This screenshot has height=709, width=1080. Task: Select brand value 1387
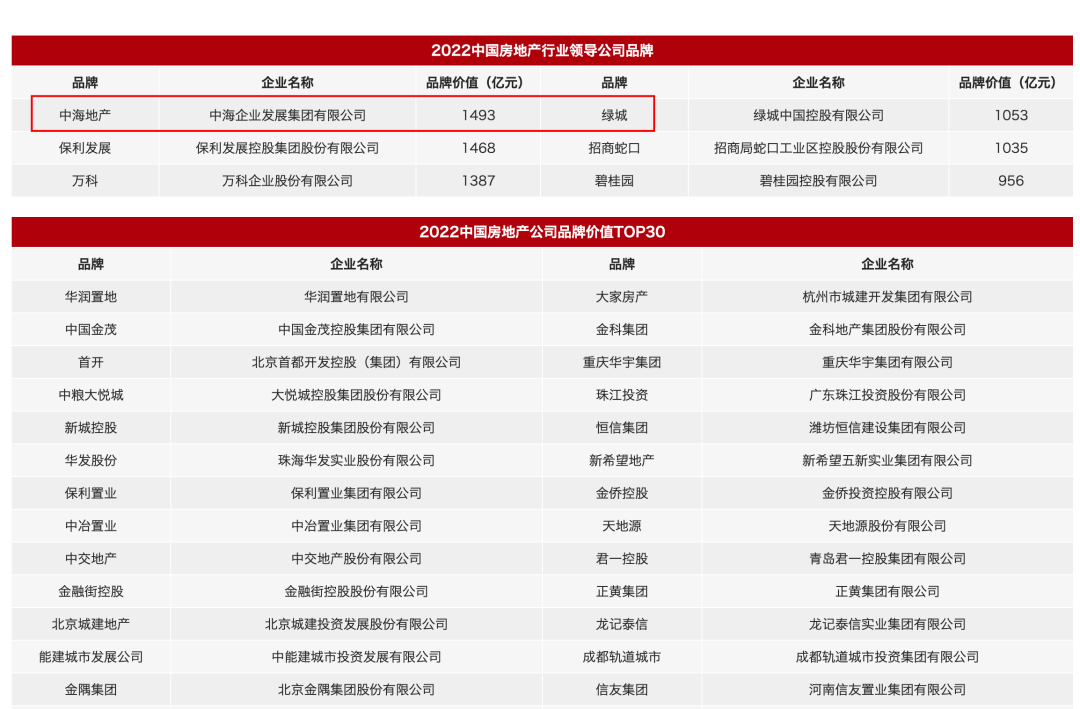(478, 181)
